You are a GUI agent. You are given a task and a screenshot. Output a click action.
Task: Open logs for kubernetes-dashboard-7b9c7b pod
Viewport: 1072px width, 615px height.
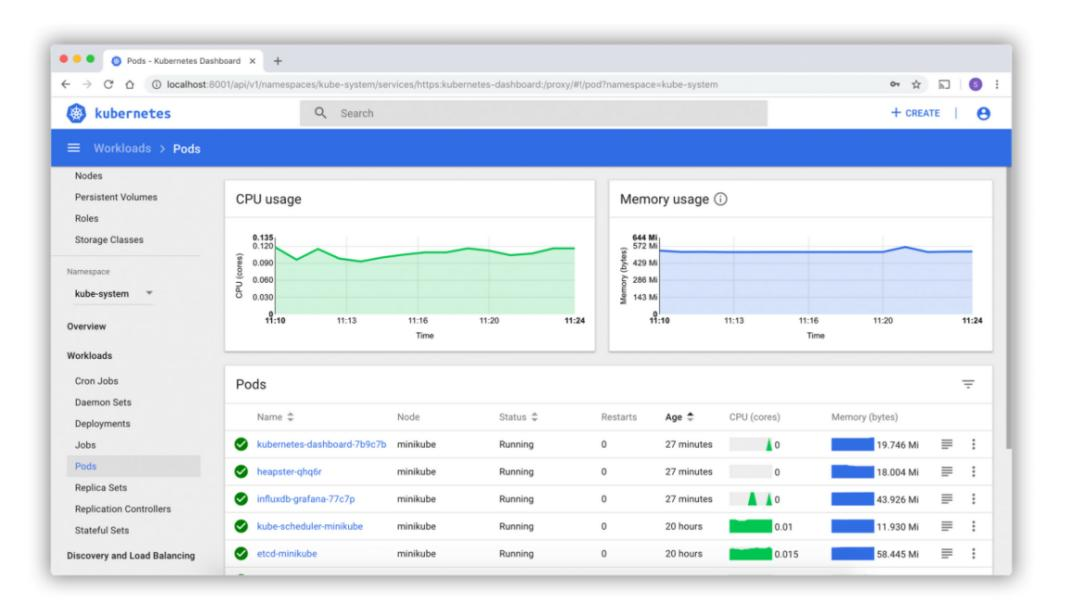(947, 444)
